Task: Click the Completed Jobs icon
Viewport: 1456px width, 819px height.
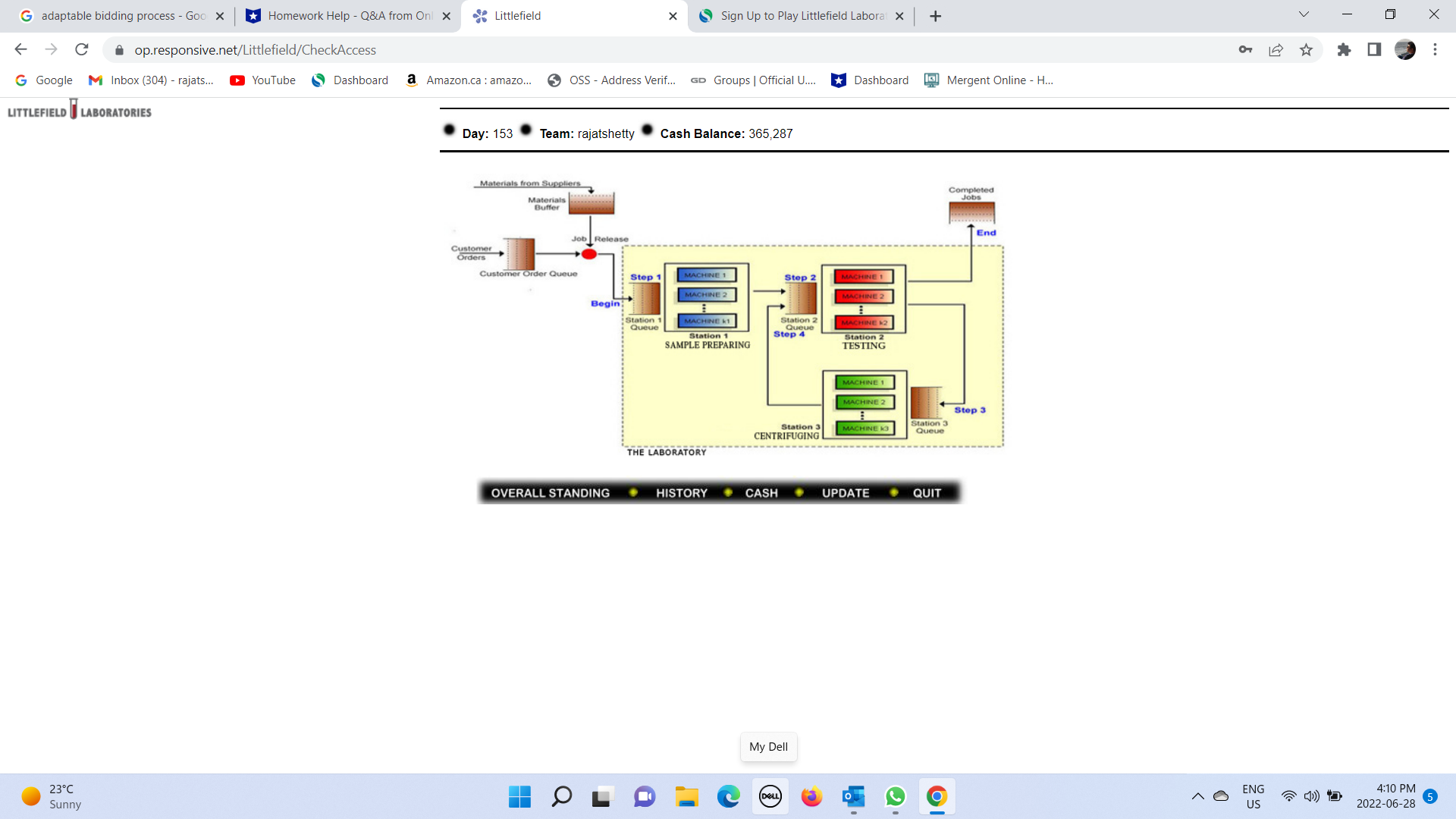Action: tap(971, 212)
